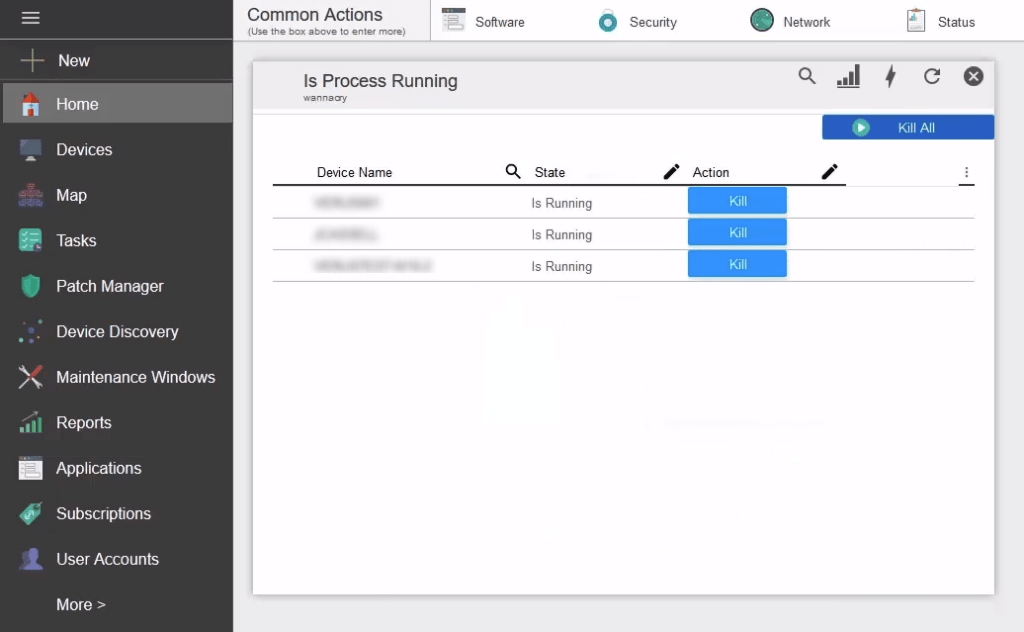
Task: Click the Is Process Running title
Action: pyautogui.click(x=380, y=81)
